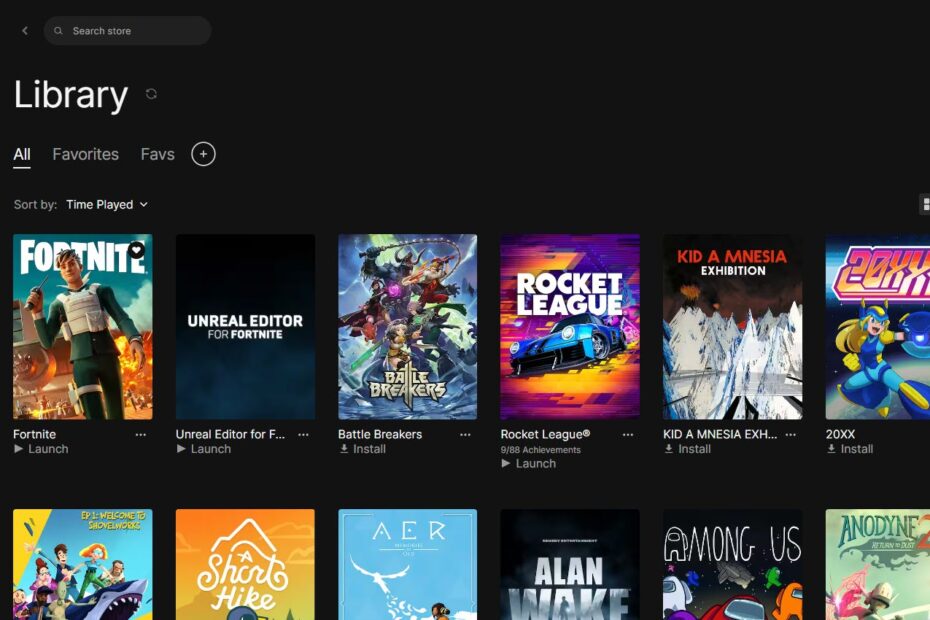Switch view with the grid view icon
The height and width of the screenshot is (620, 930).
point(924,205)
